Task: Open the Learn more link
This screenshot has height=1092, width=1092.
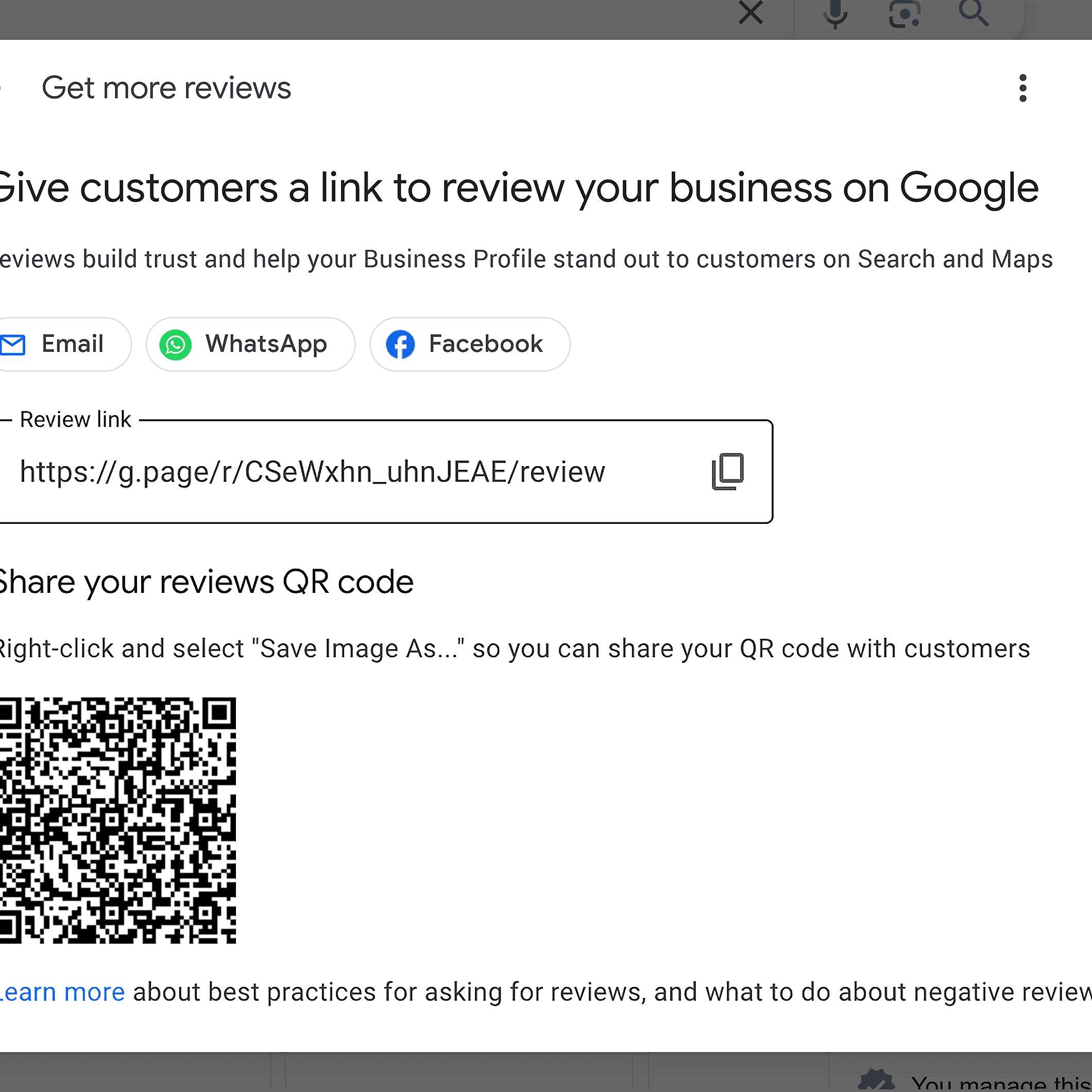Action: [61, 992]
